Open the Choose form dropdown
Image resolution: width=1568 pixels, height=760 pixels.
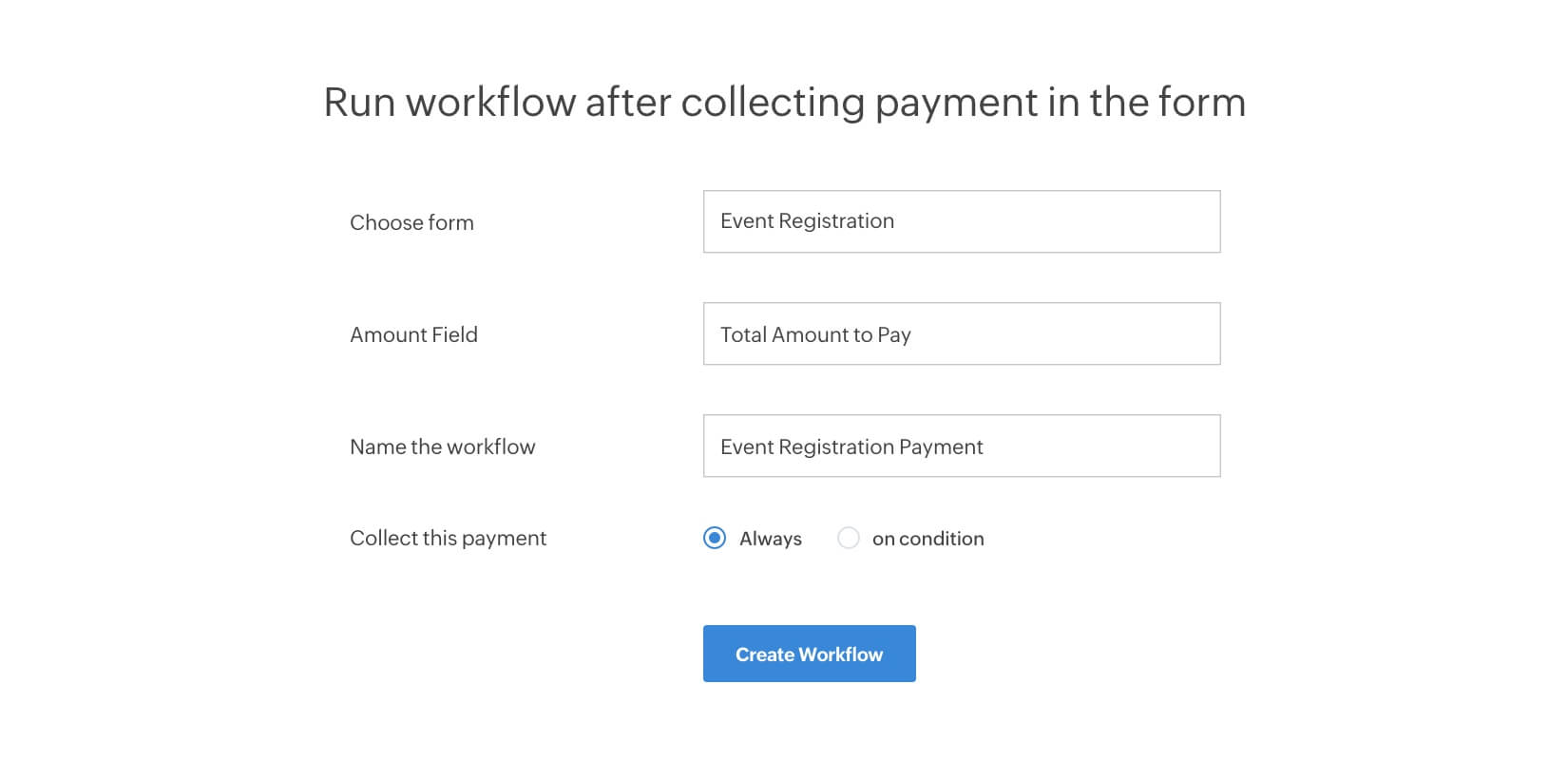click(x=961, y=221)
